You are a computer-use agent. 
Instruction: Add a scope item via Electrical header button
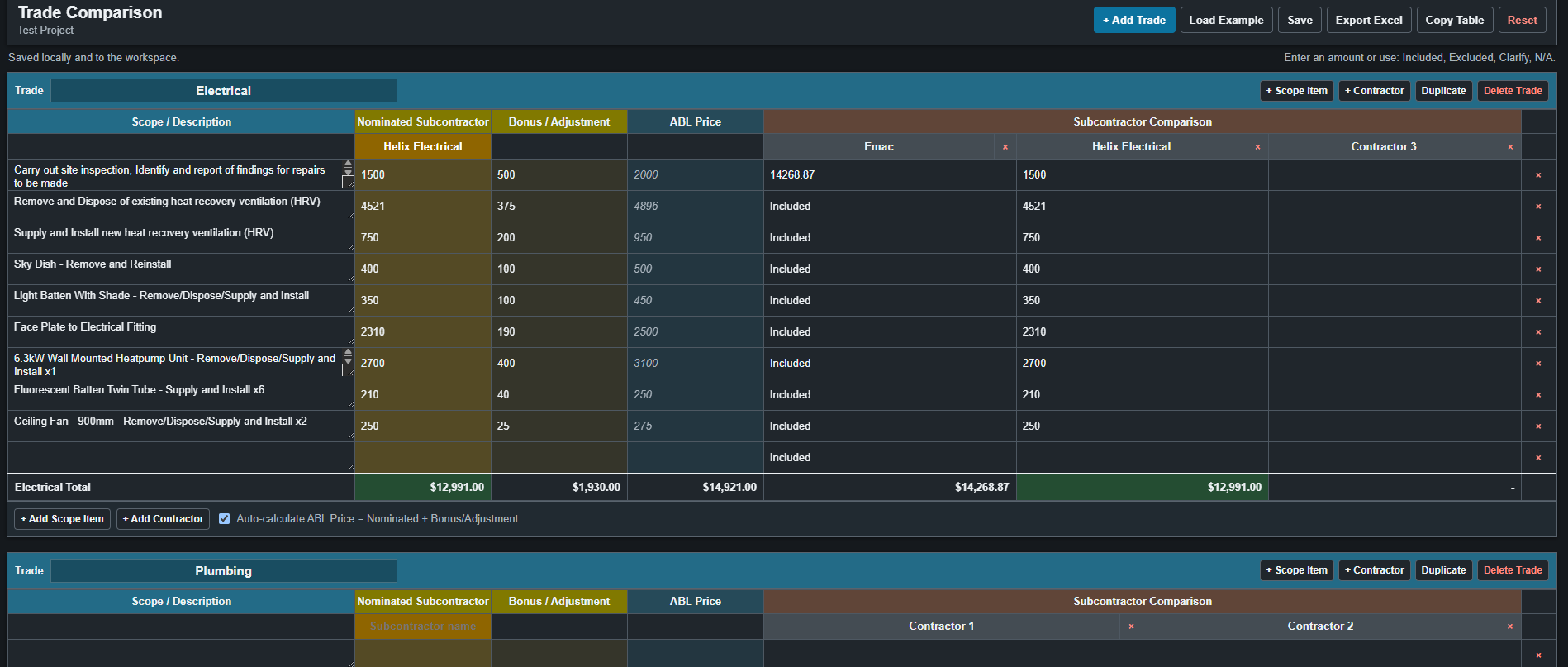[x=1296, y=91]
